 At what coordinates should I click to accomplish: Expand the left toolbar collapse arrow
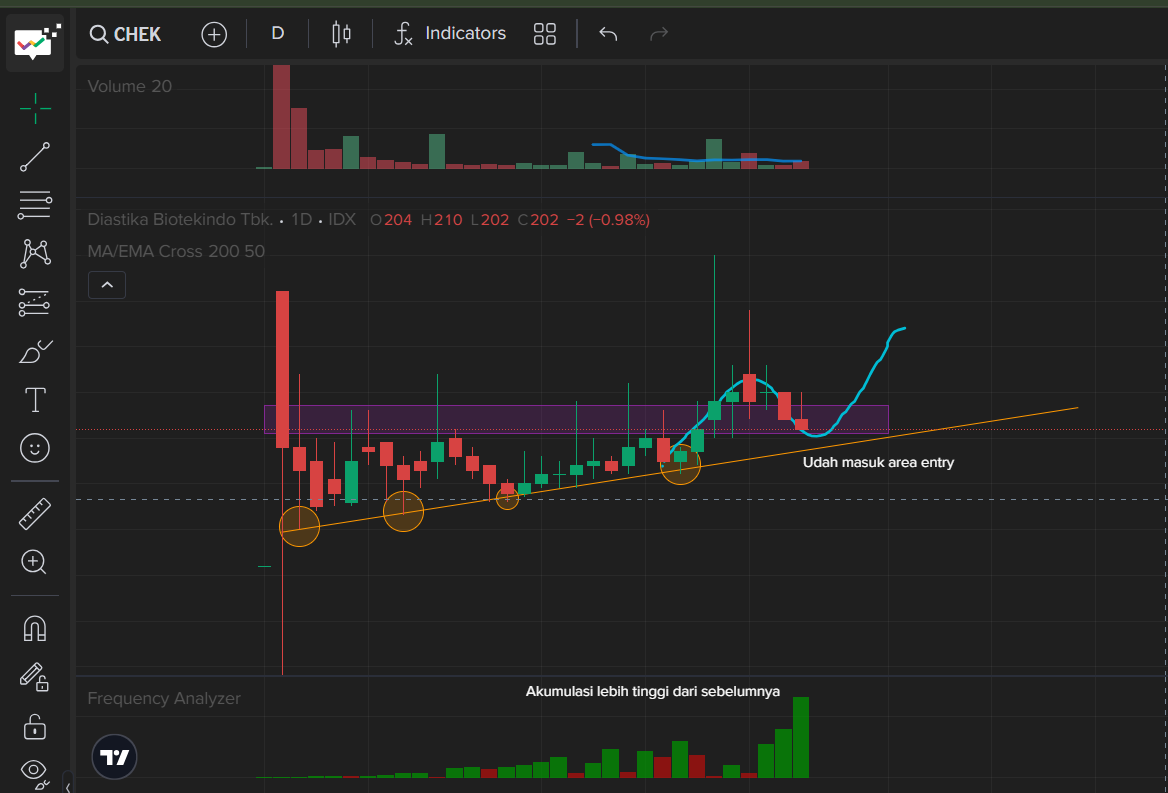[x=68, y=786]
